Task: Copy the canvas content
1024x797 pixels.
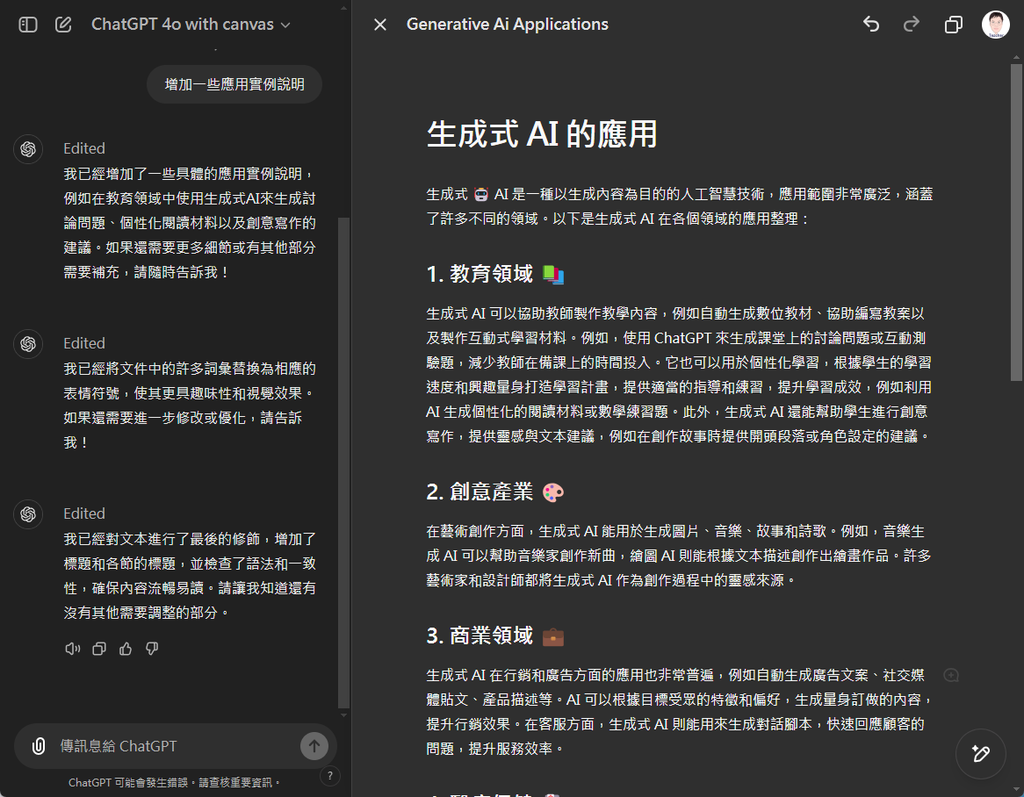Action: click(953, 25)
